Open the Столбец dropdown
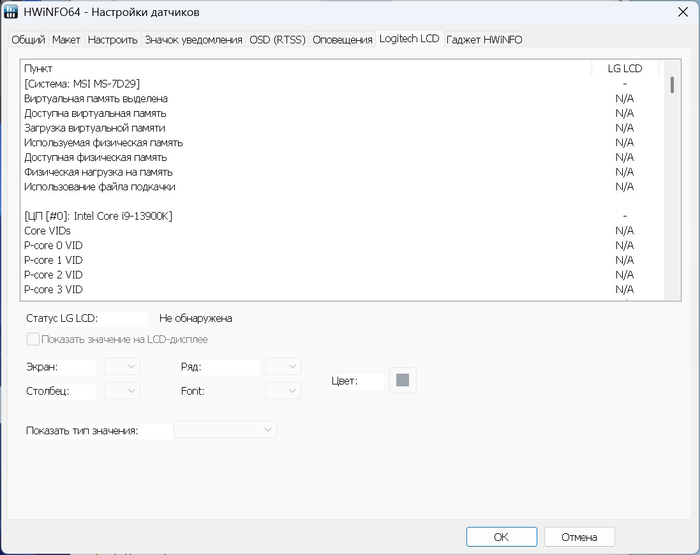The width and height of the screenshot is (700, 555). (x=122, y=391)
